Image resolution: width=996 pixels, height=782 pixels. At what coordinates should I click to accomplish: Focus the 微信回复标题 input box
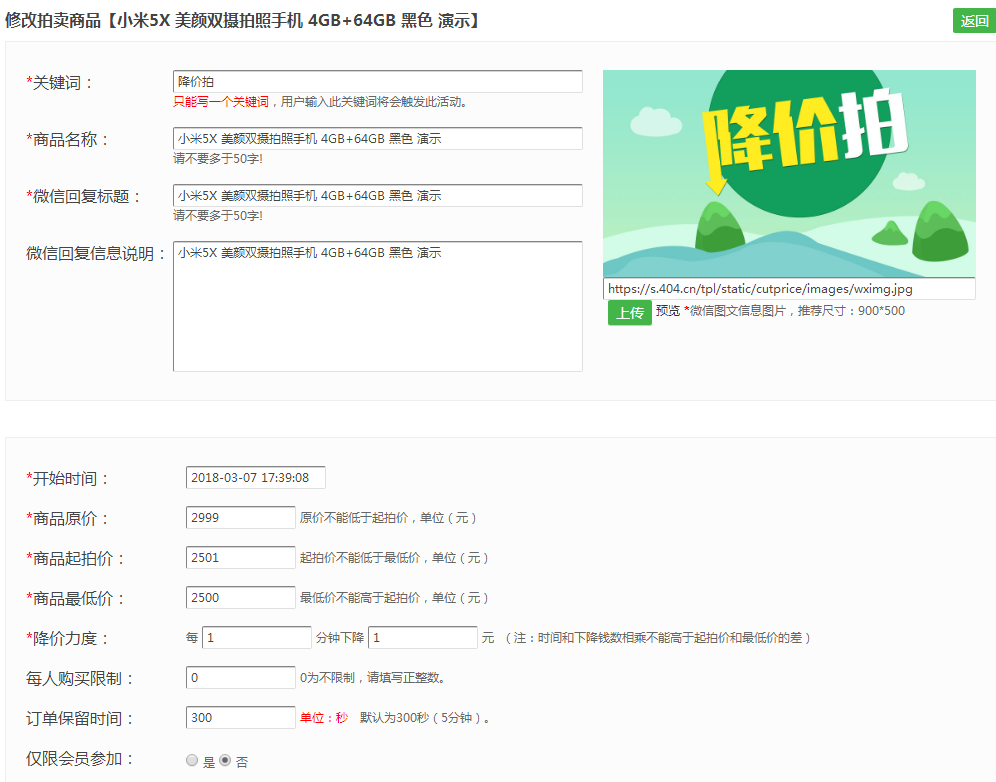377,196
